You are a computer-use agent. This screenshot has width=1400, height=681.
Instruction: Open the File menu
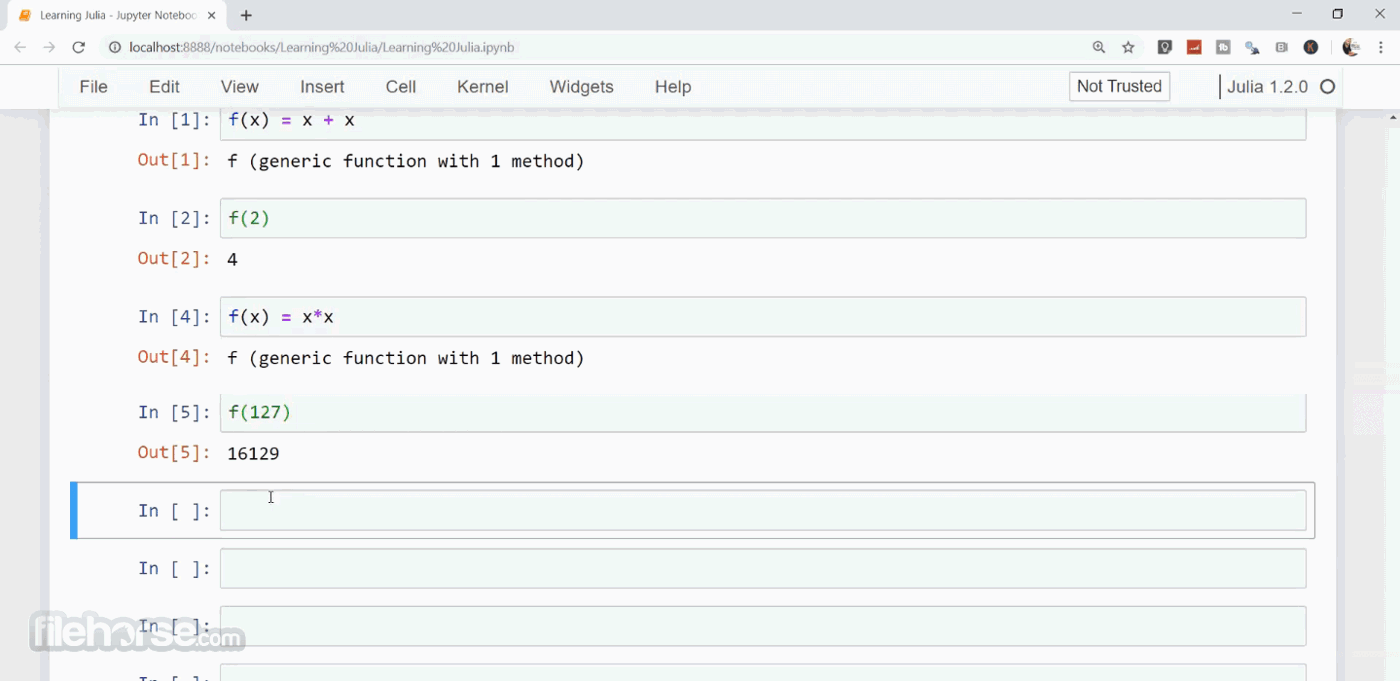93,87
